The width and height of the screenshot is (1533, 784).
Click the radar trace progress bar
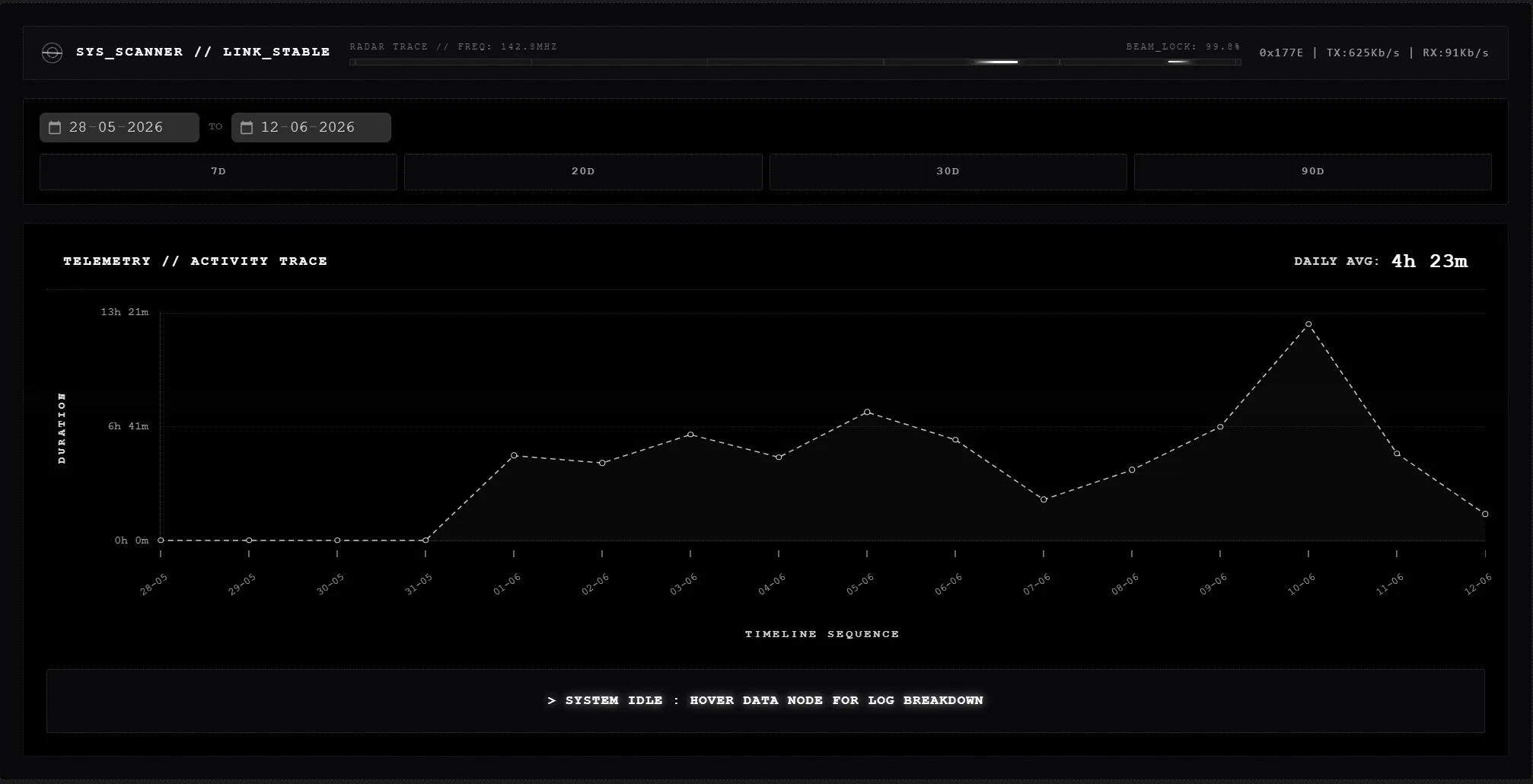pos(795,62)
